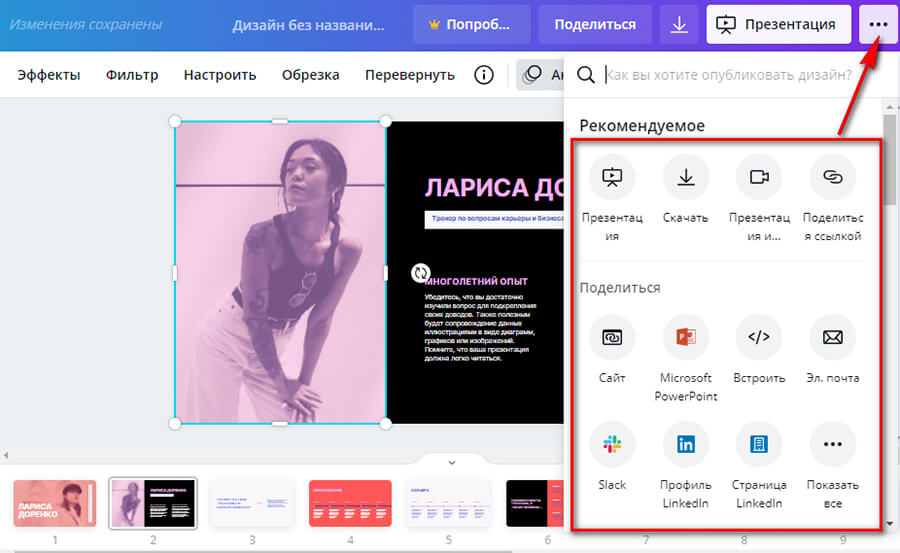Screen dimensions: 900x553
Task: Choose the Эл. почта envelope icon
Action: 832,338
